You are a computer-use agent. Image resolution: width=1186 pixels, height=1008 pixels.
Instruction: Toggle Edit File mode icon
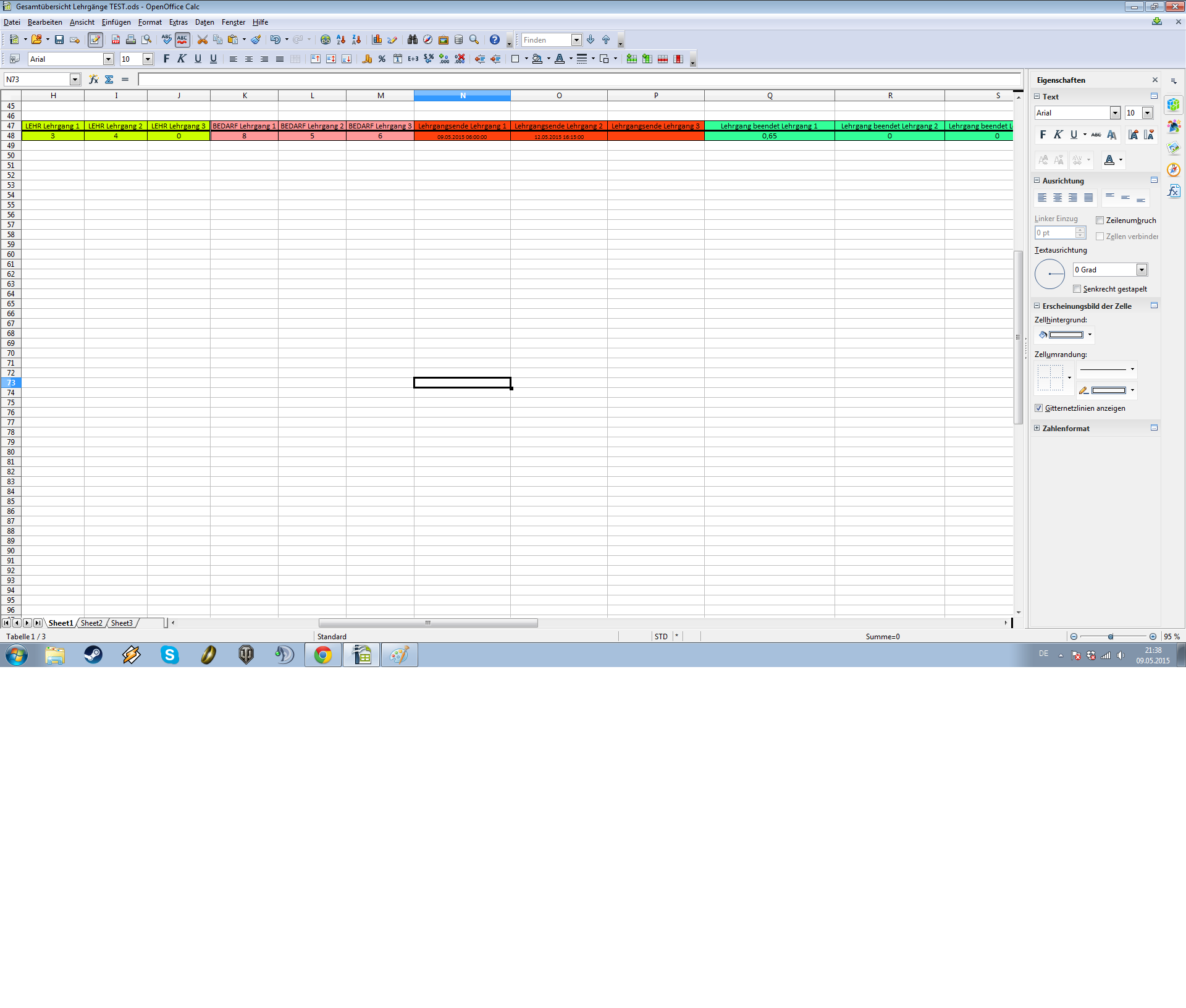[95, 40]
